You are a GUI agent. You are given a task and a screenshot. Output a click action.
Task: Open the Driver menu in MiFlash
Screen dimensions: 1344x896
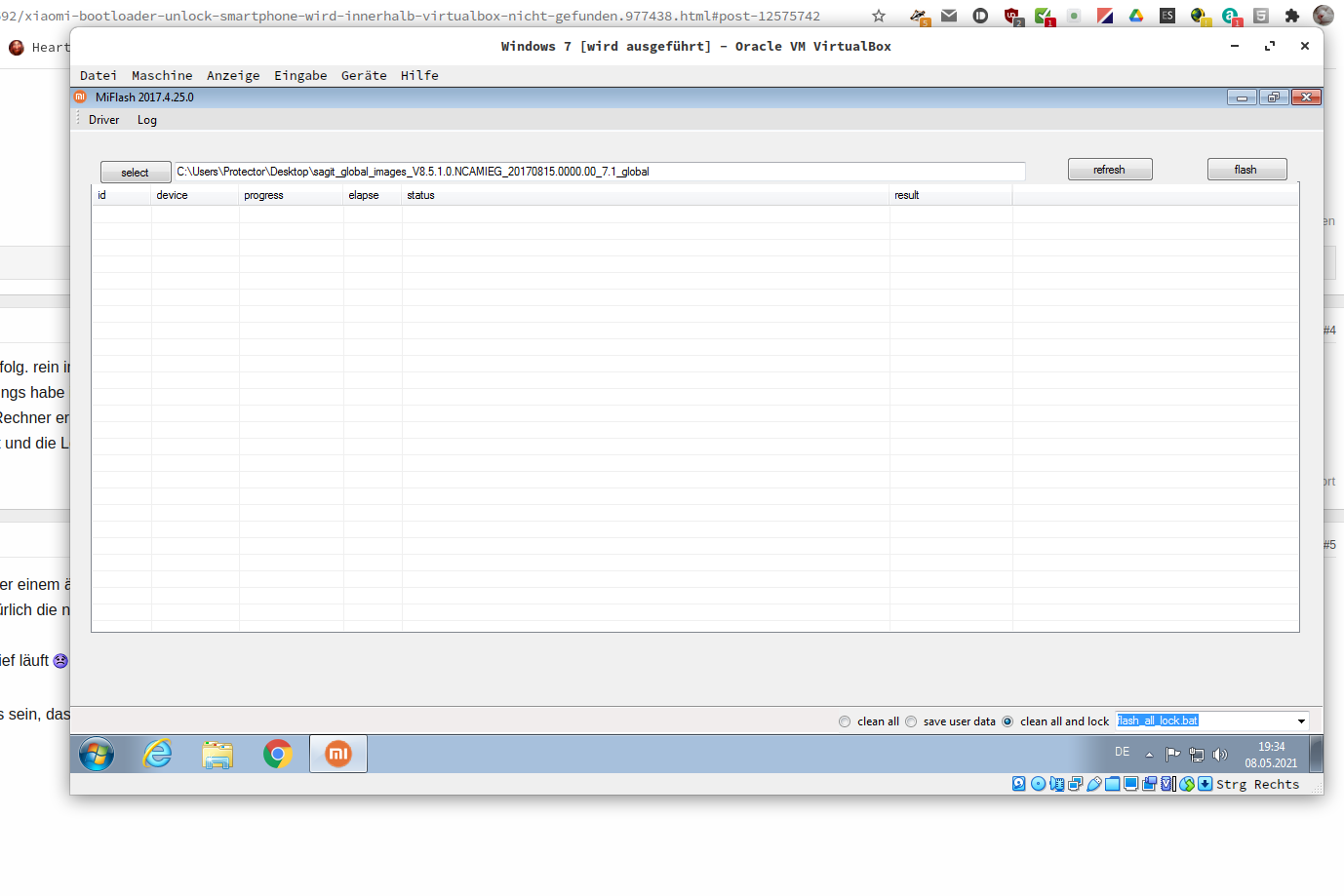[x=103, y=120]
